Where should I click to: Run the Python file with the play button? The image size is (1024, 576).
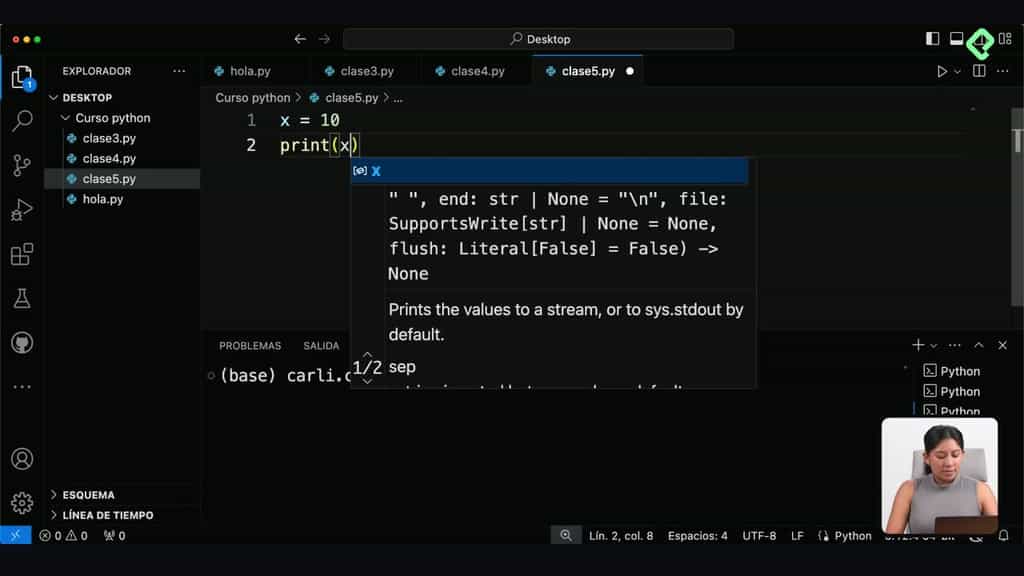940,71
